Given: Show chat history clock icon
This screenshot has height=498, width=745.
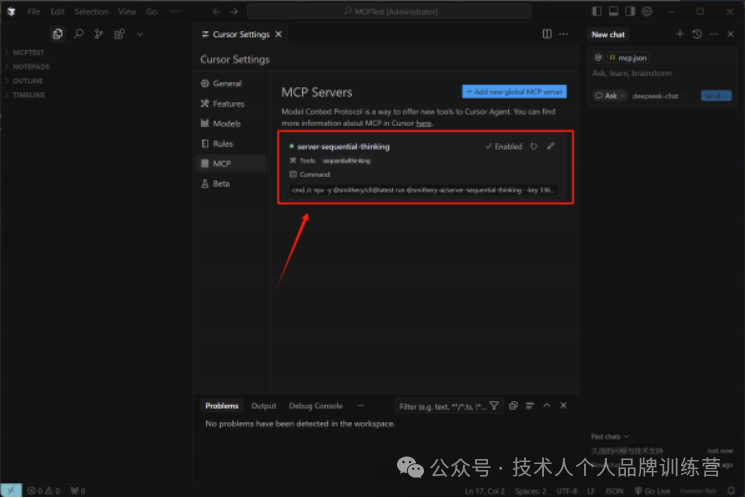Looking at the screenshot, I should click(697, 34).
